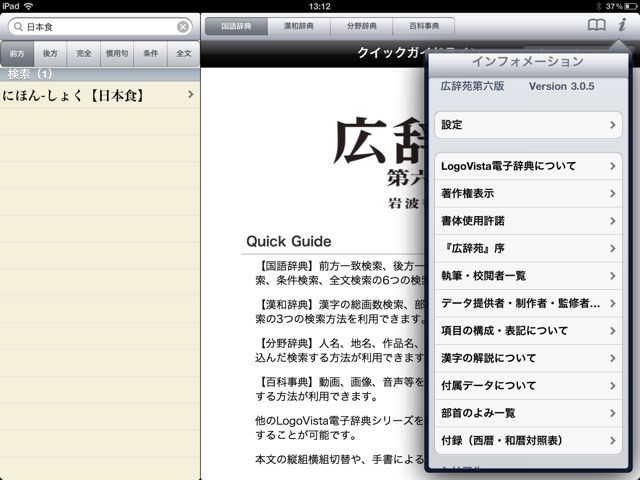Open 項目の構成・表記について entry
Image resolution: width=640 pixels, height=480 pixels.
(x=528, y=331)
